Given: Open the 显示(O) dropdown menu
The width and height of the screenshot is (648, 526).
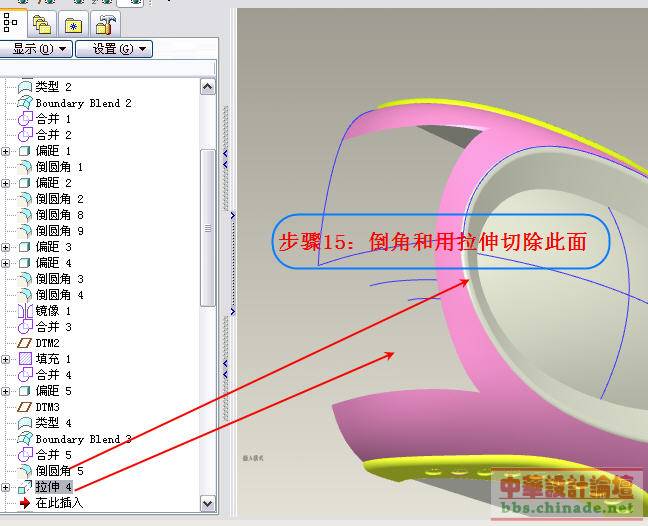Looking at the screenshot, I should 36,49.
